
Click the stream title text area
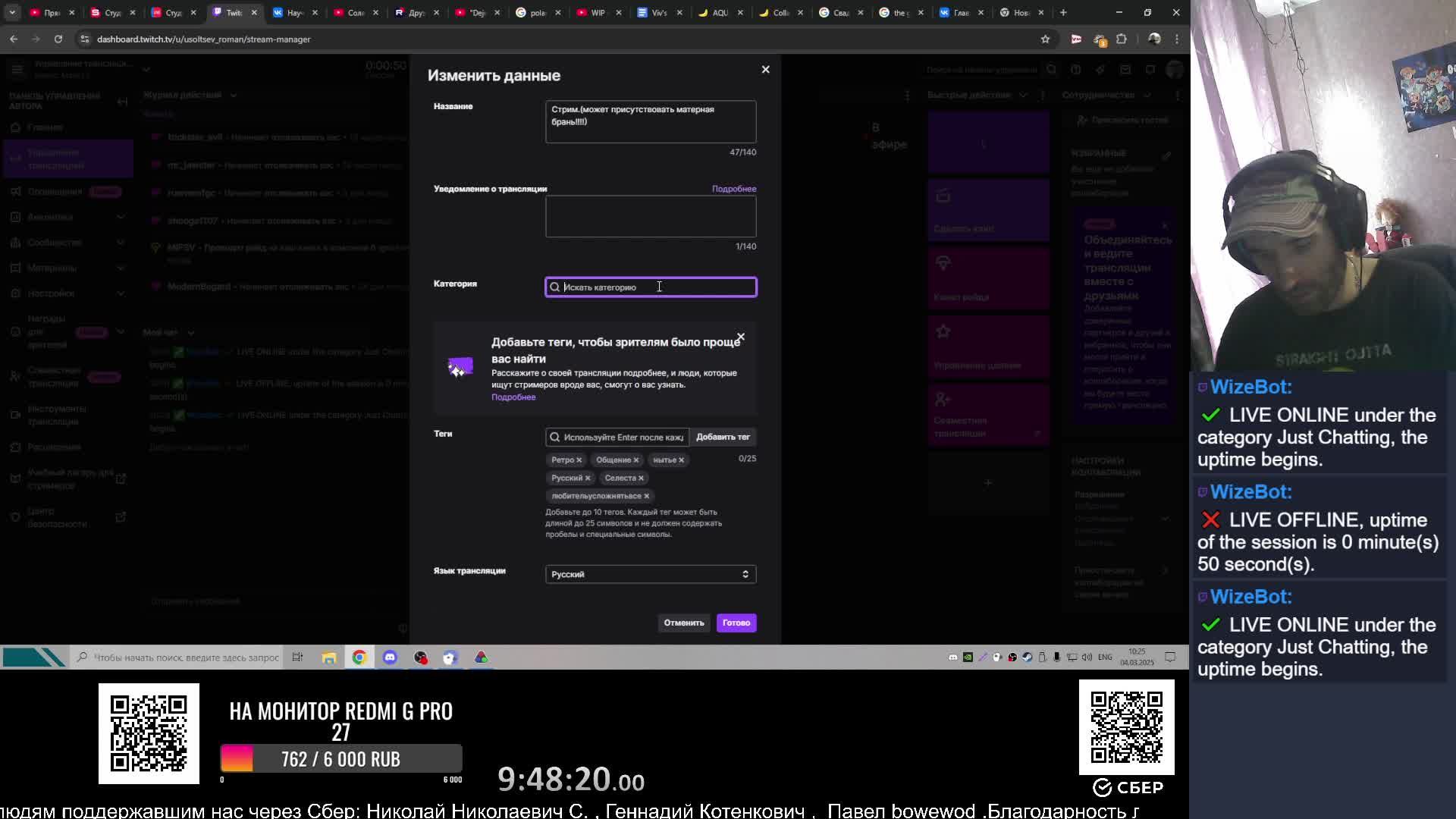coord(650,121)
